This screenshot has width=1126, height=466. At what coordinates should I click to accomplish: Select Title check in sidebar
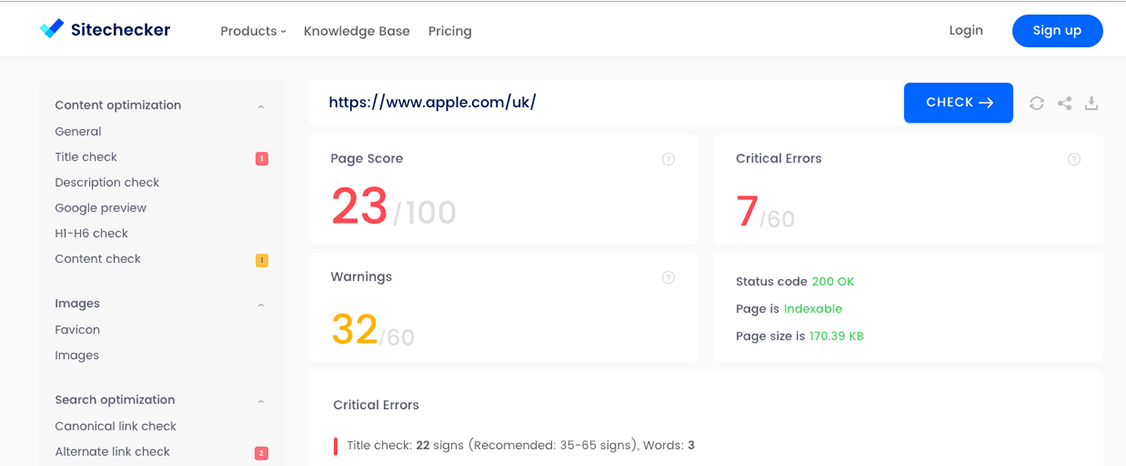tap(86, 157)
